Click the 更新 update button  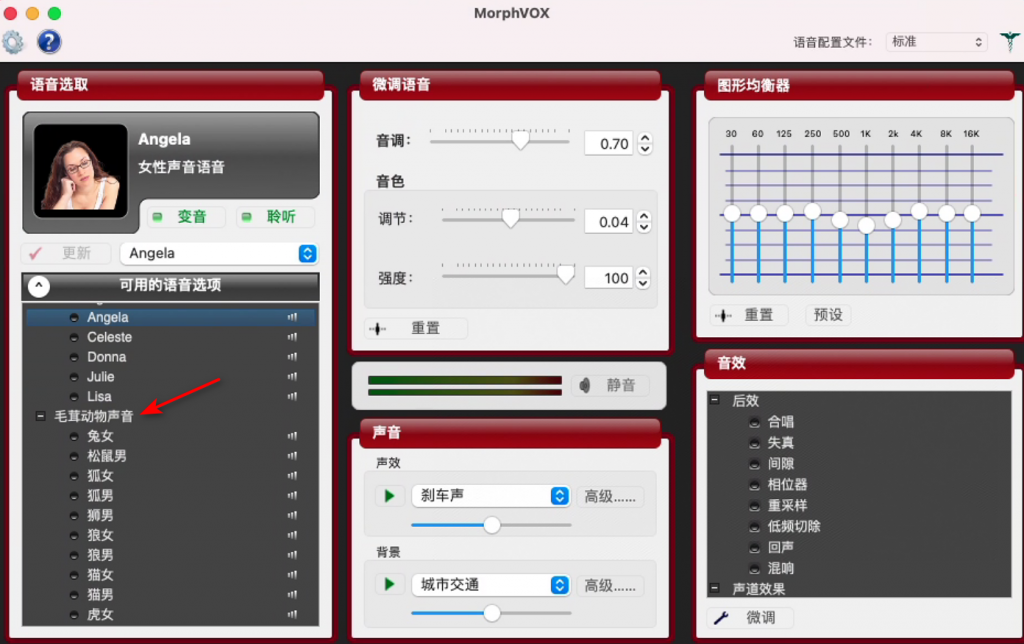(65, 253)
